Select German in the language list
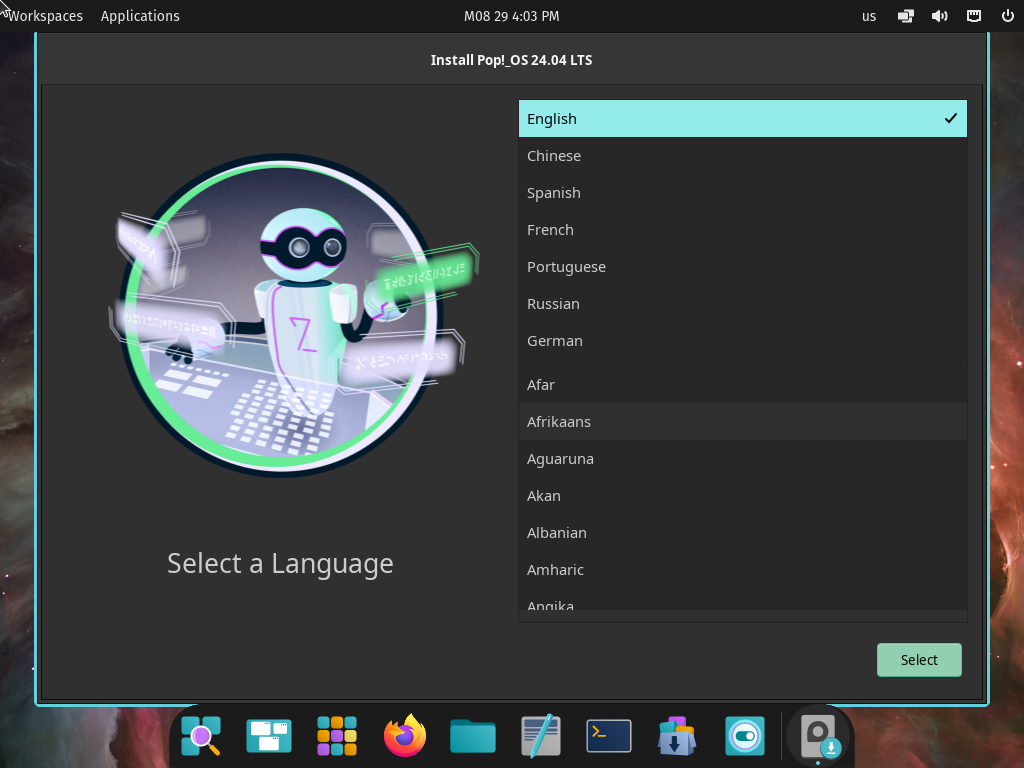This screenshot has height=768, width=1024. pyautogui.click(x=743, y=341)
